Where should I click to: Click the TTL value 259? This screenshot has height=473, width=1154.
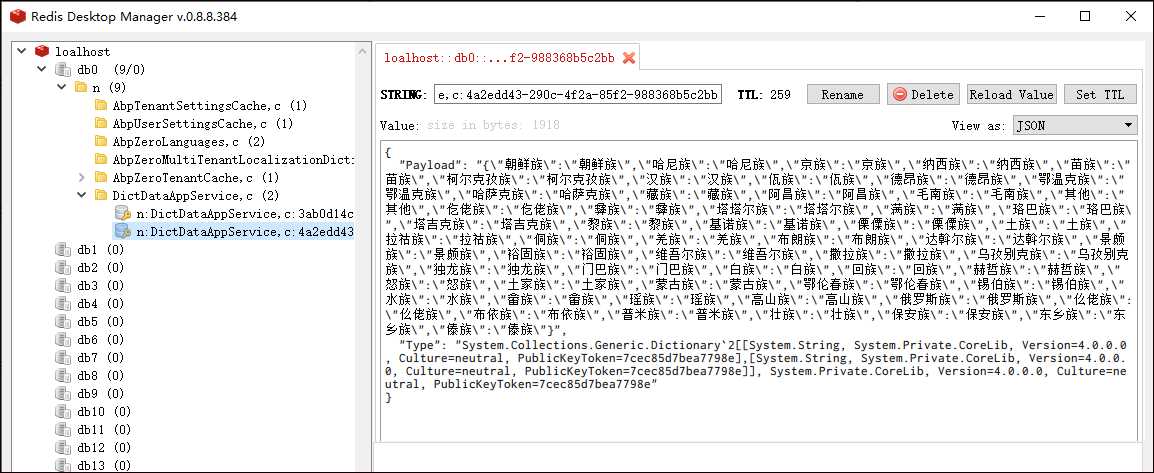[780, 95]
